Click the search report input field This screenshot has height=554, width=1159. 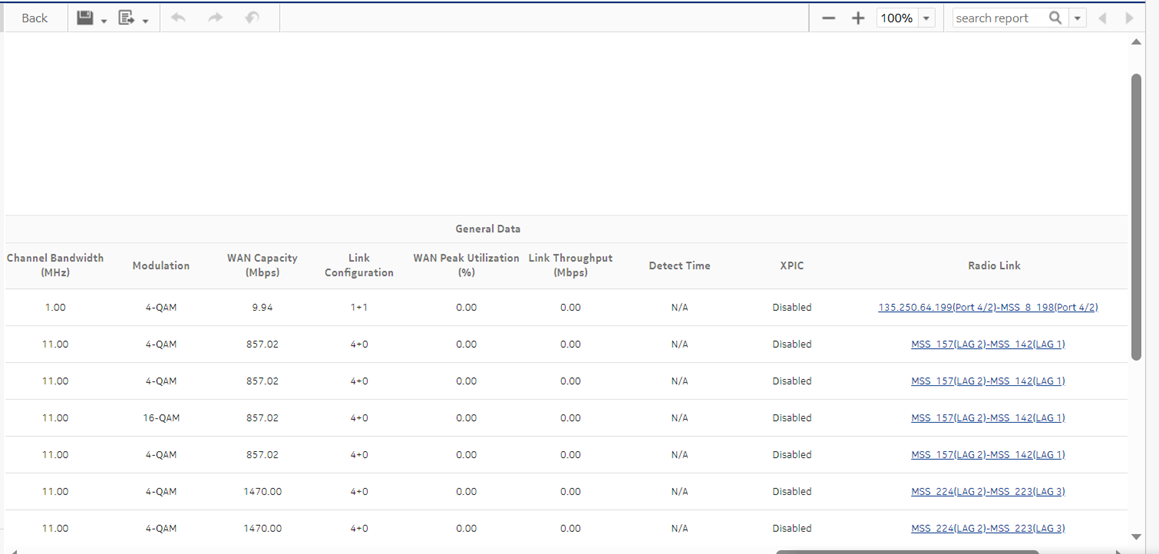(997, 18)
